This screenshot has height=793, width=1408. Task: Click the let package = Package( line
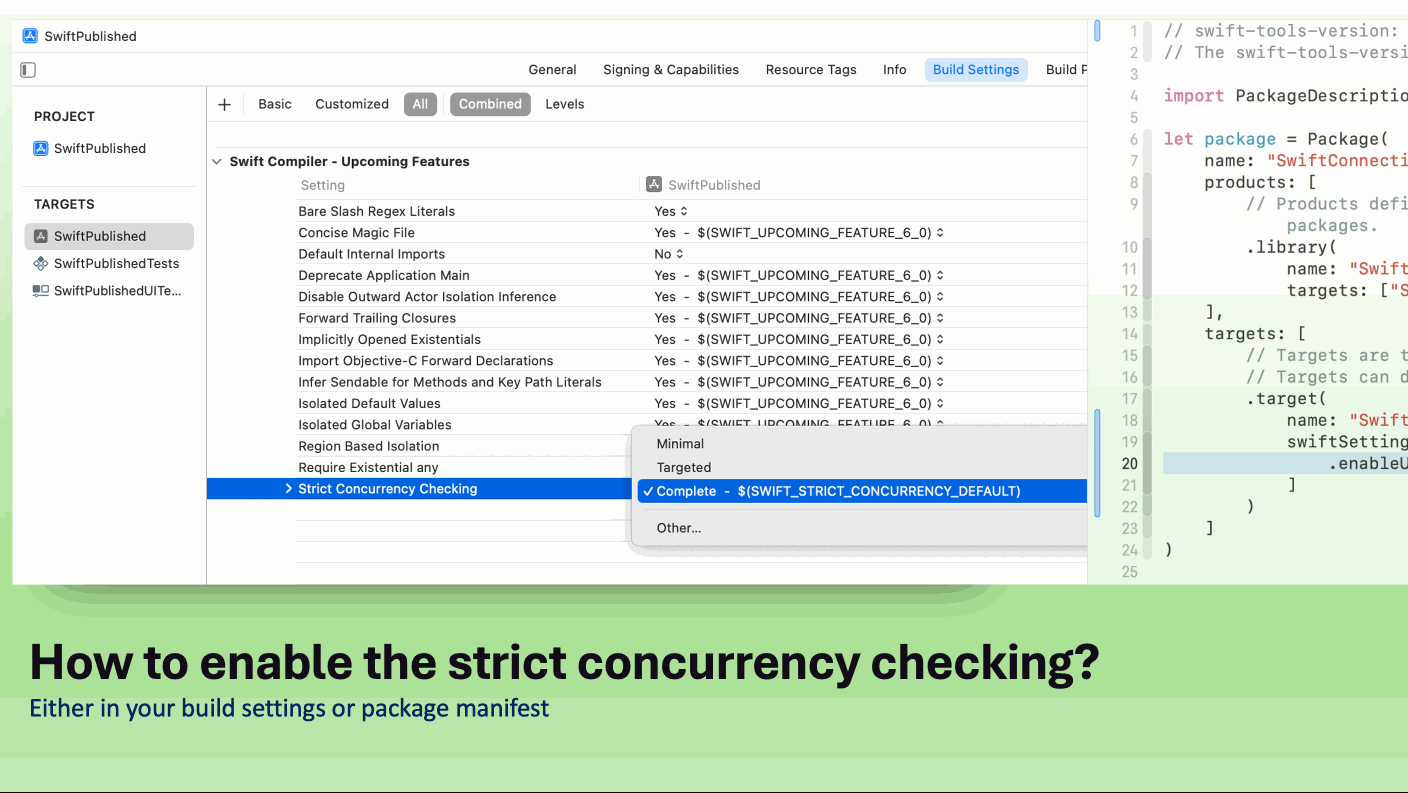pos(1275,139)
